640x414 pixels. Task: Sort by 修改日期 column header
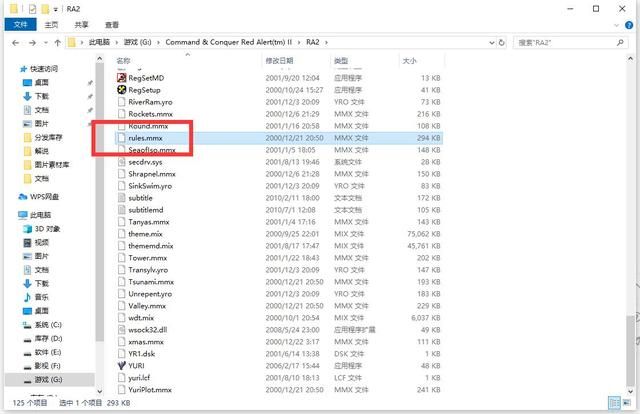[x=279, y=61]
